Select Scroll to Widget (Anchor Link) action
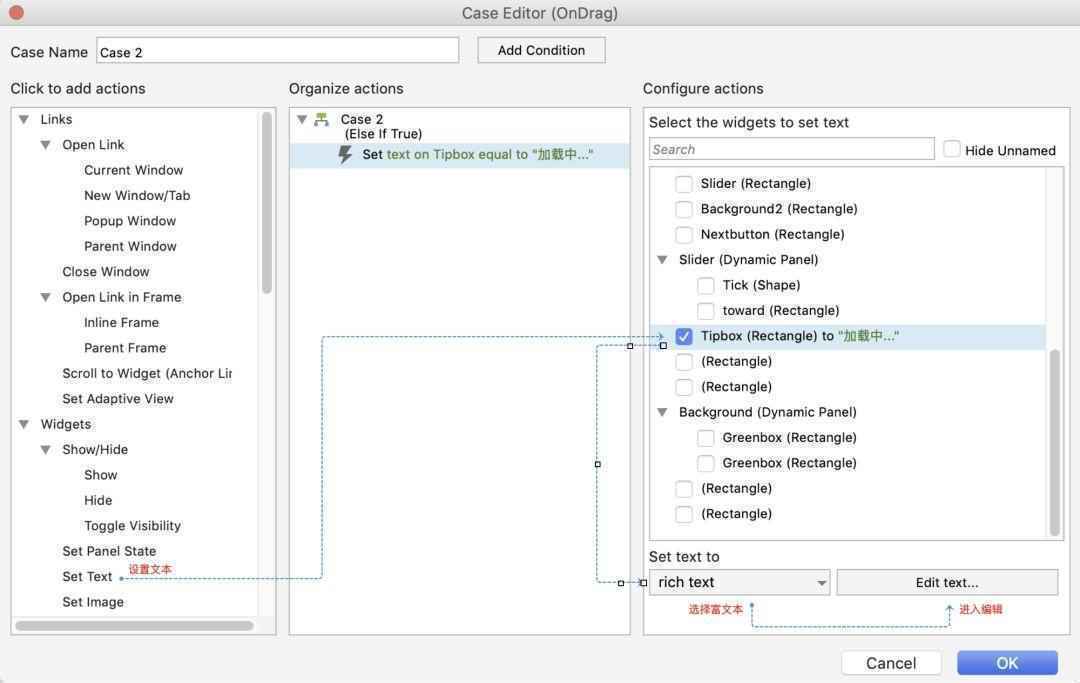Image resolution: width=1080 pixels, height=683 pixels. click(x=147, y=373)
